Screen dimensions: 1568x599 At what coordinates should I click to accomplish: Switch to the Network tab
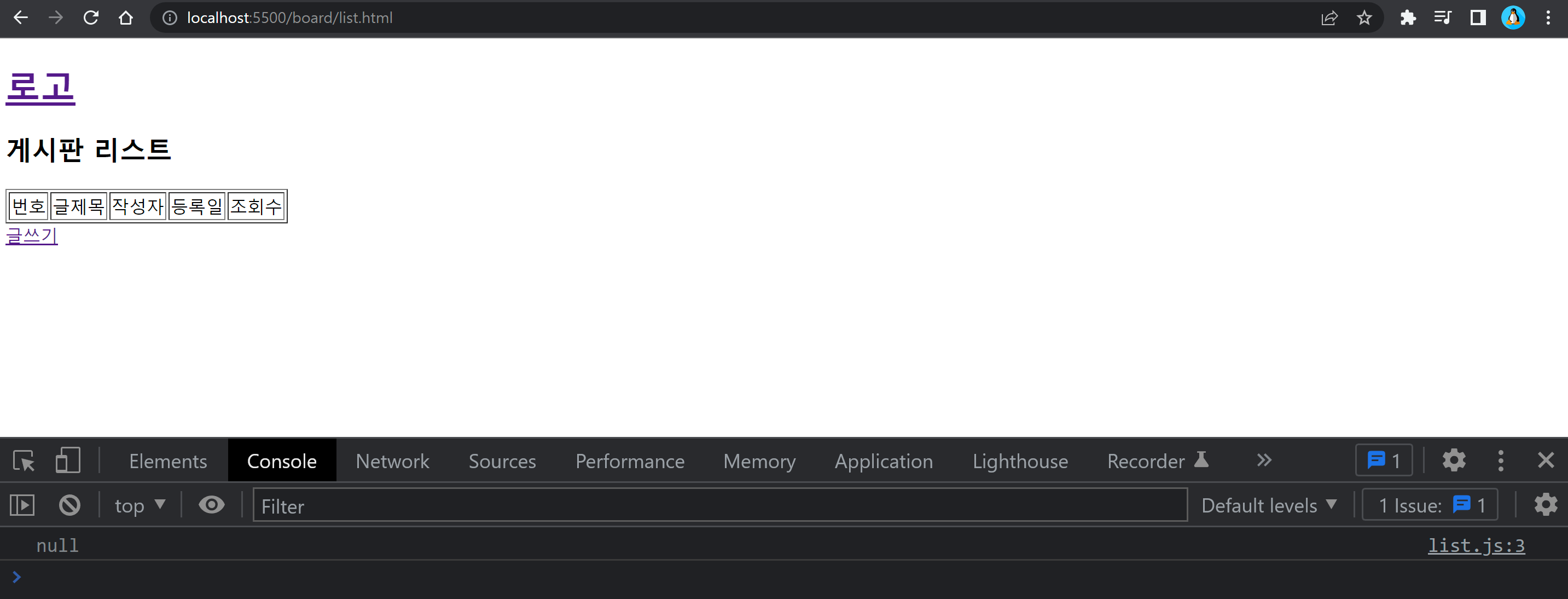pyautogui.click(x=392, y=461)
